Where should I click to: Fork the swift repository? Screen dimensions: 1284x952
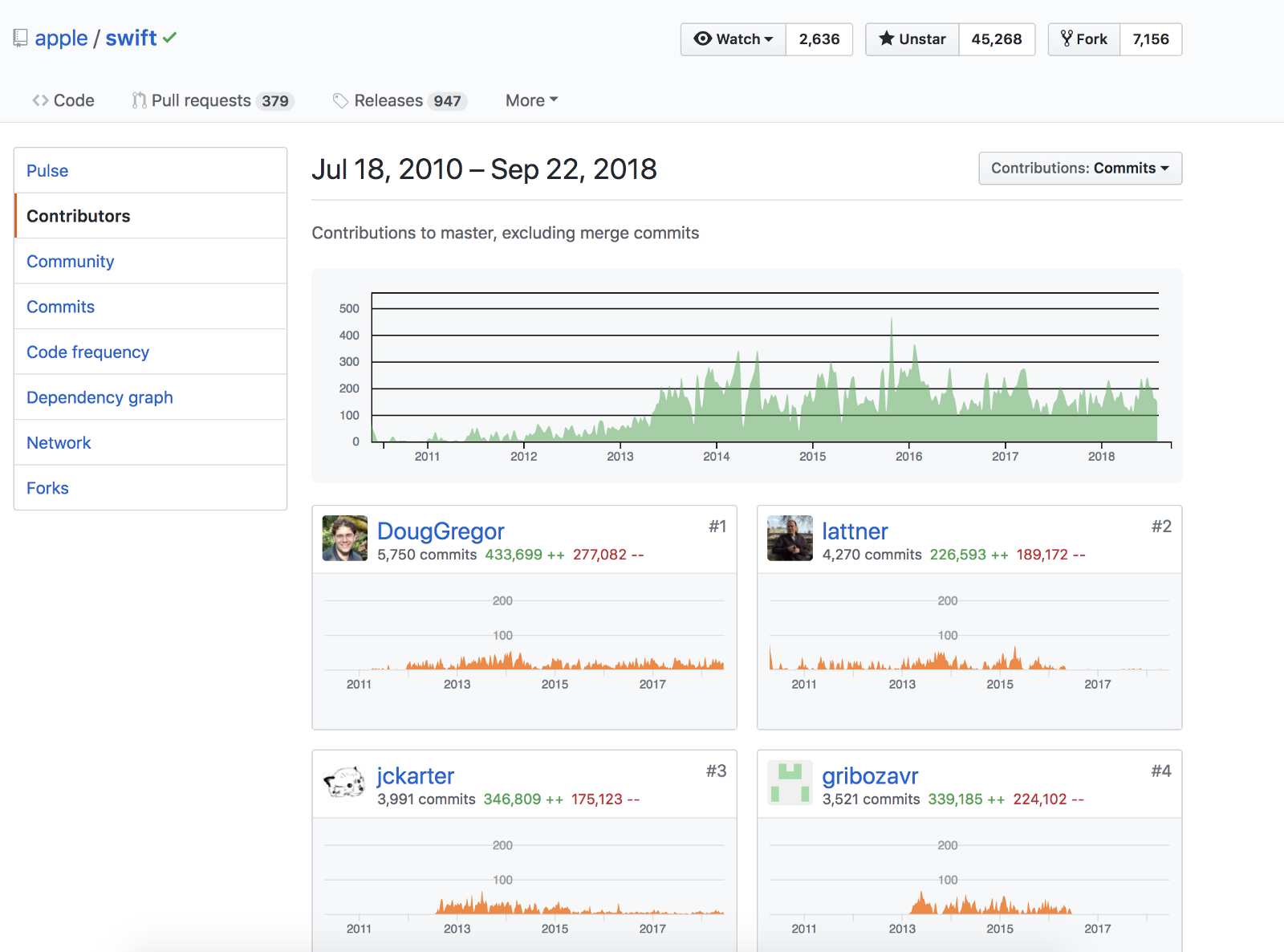(1084, 39)
